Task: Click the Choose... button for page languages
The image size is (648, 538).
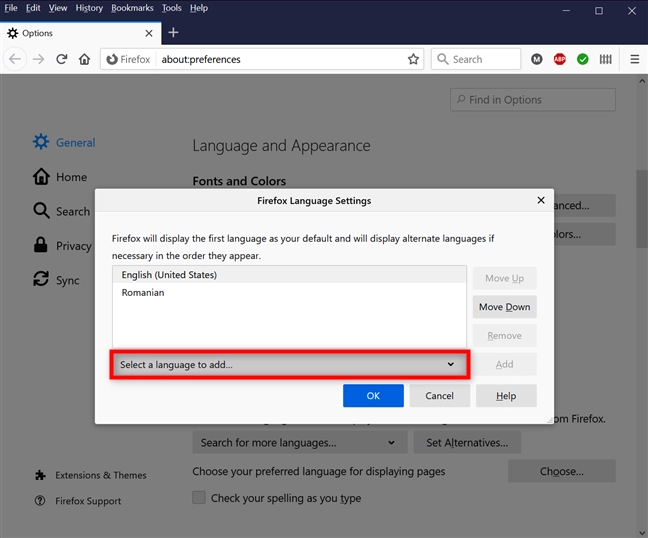Action: click(x=562, y=471)
